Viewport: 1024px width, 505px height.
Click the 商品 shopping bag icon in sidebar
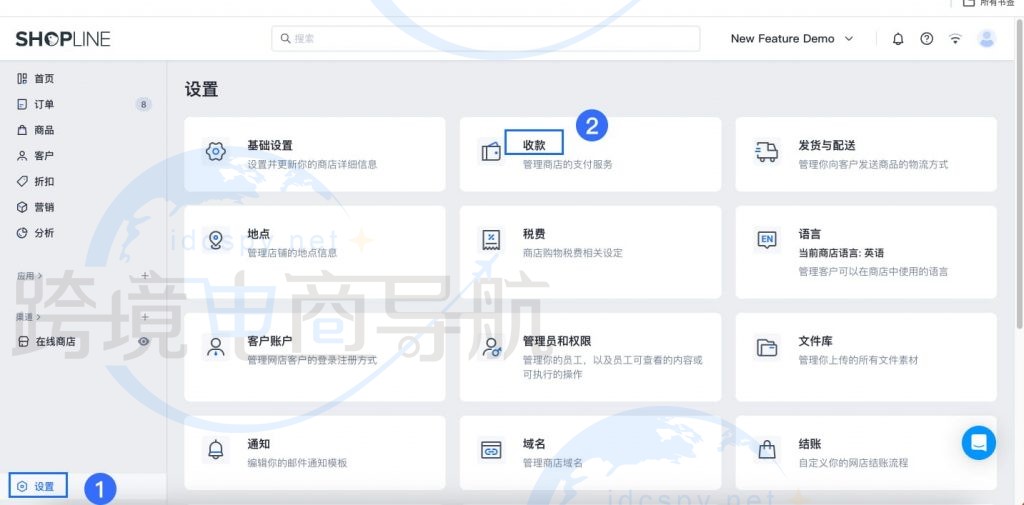22,130
